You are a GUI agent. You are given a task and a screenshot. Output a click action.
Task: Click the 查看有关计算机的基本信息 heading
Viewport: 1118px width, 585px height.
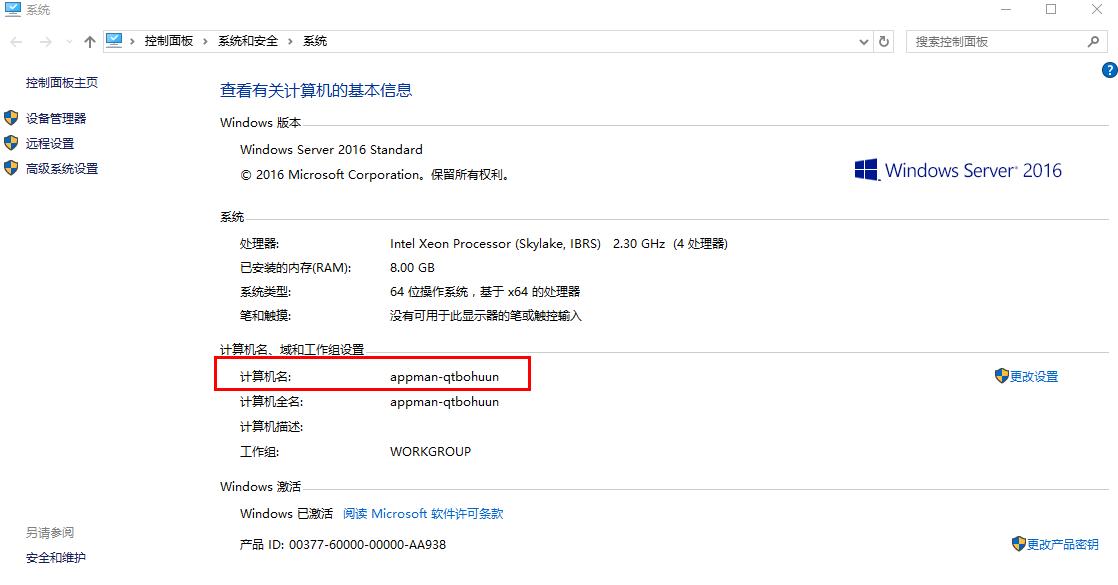[x=316, y=91]
